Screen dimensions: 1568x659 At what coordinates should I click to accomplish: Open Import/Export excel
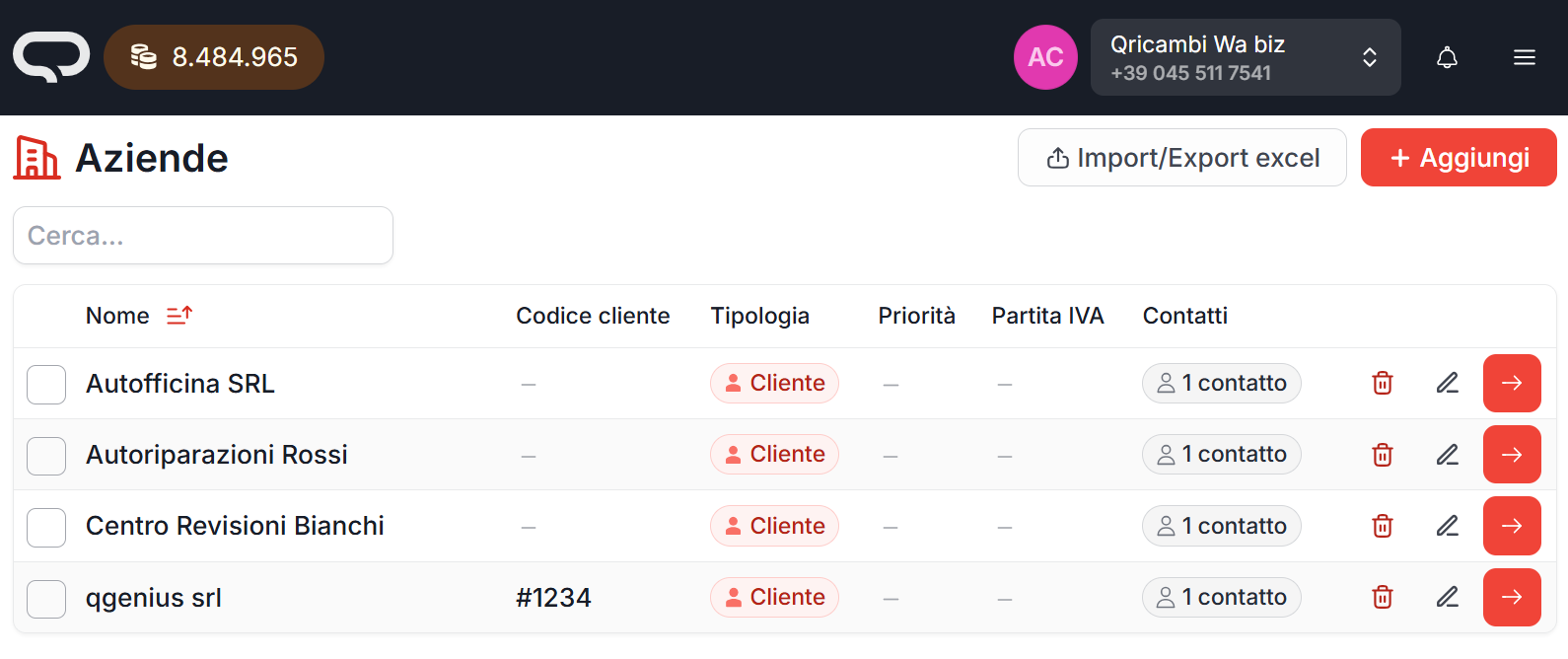[1182, 158]
